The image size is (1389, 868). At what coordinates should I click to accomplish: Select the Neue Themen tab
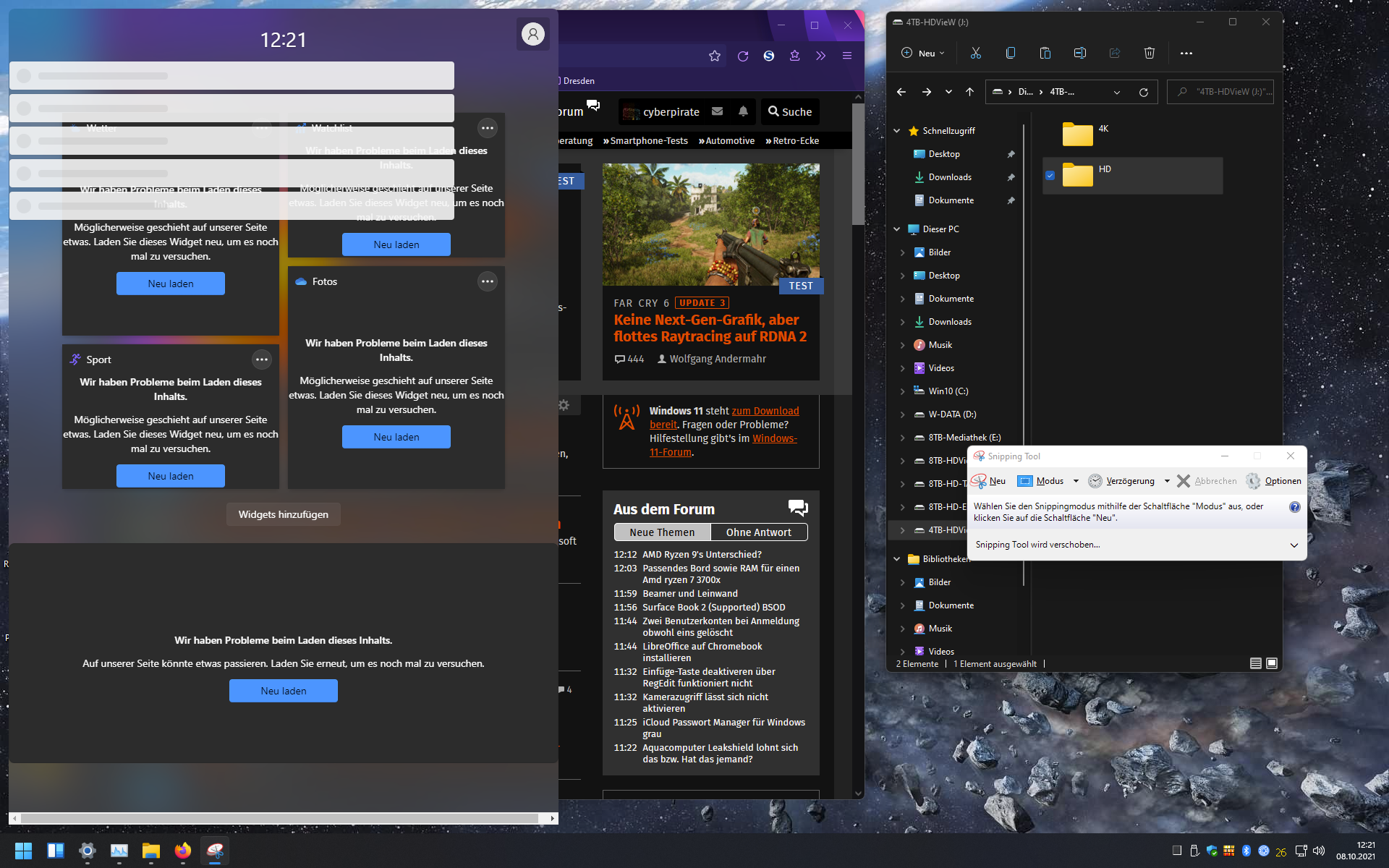coord(662,532)
